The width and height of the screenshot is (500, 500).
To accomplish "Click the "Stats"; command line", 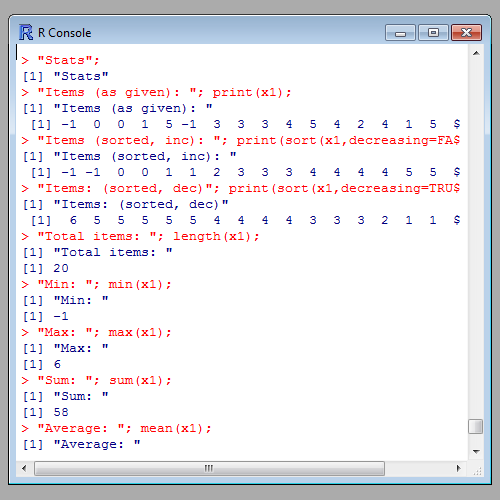I will tap(61, 60).
